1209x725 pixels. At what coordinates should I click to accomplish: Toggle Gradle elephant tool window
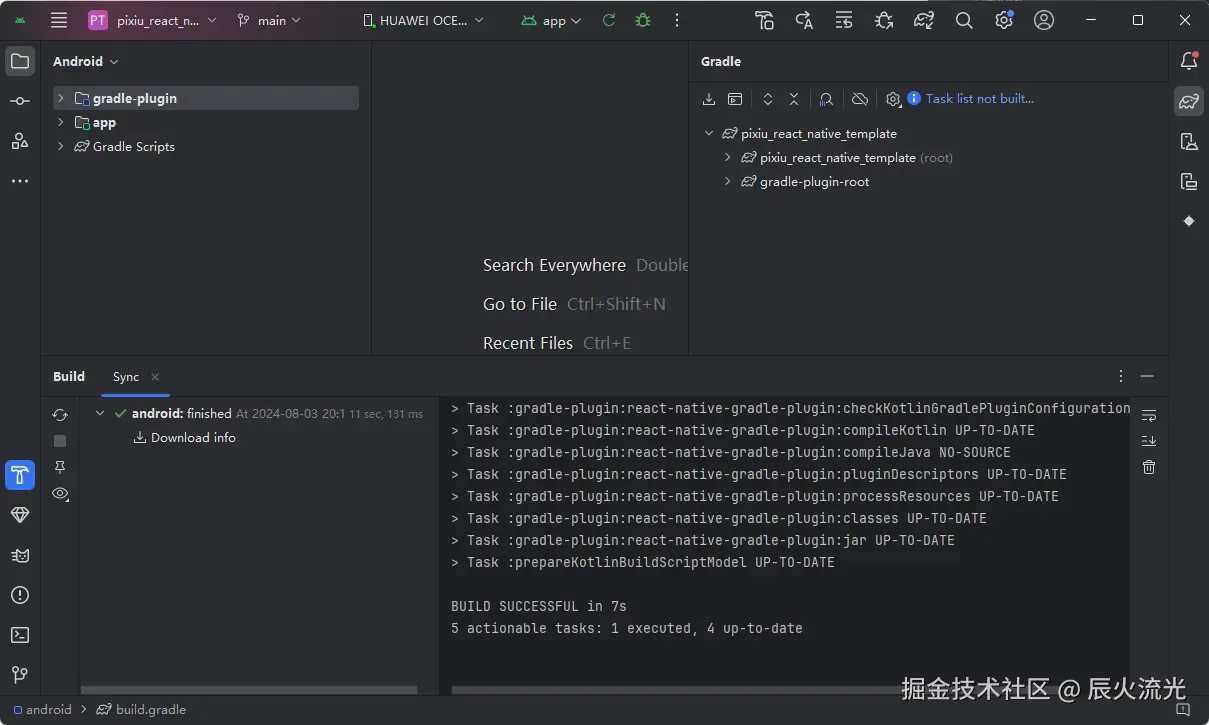[1189, 101]
